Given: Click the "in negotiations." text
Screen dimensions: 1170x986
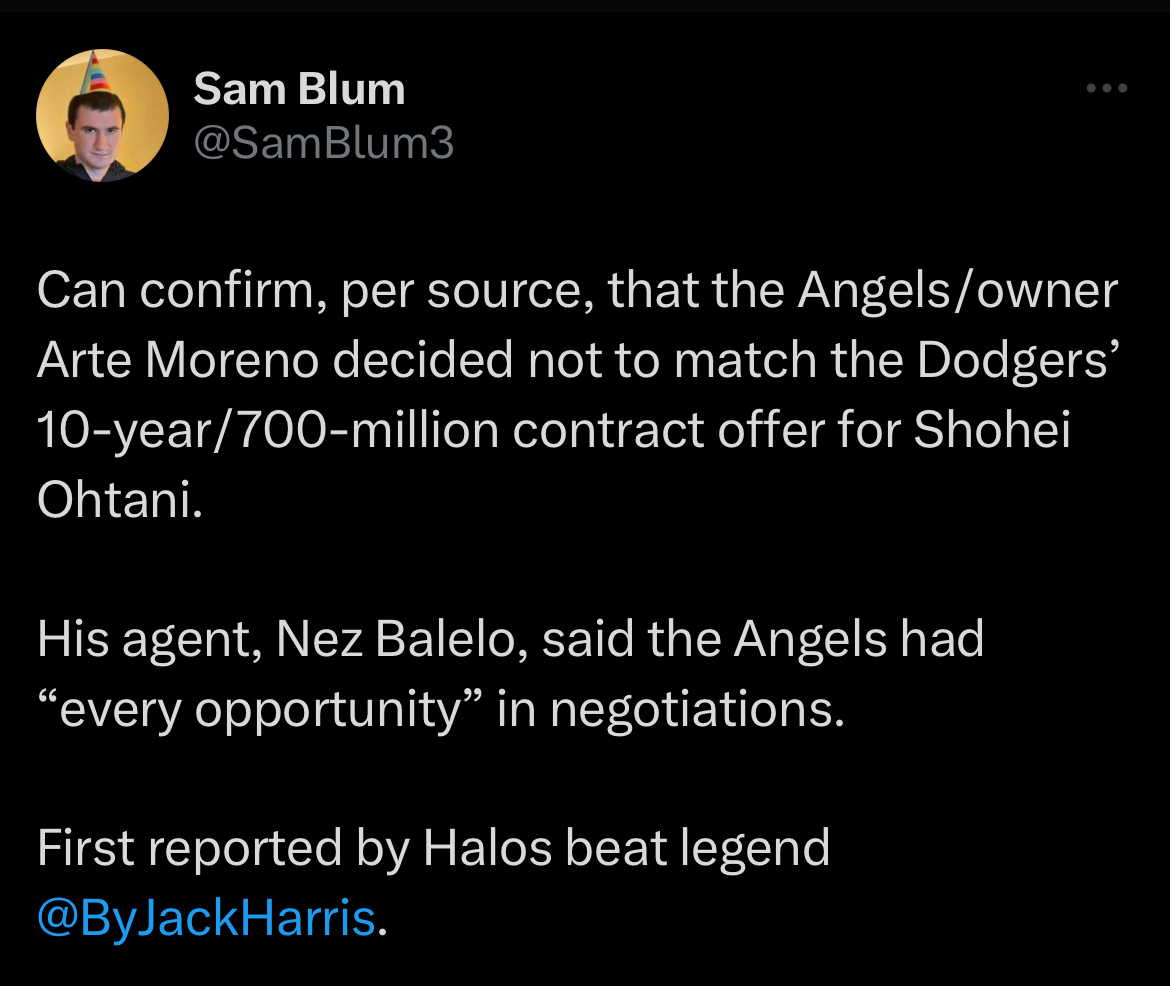Looking at the screenshot, I should (x=671, y=710).
